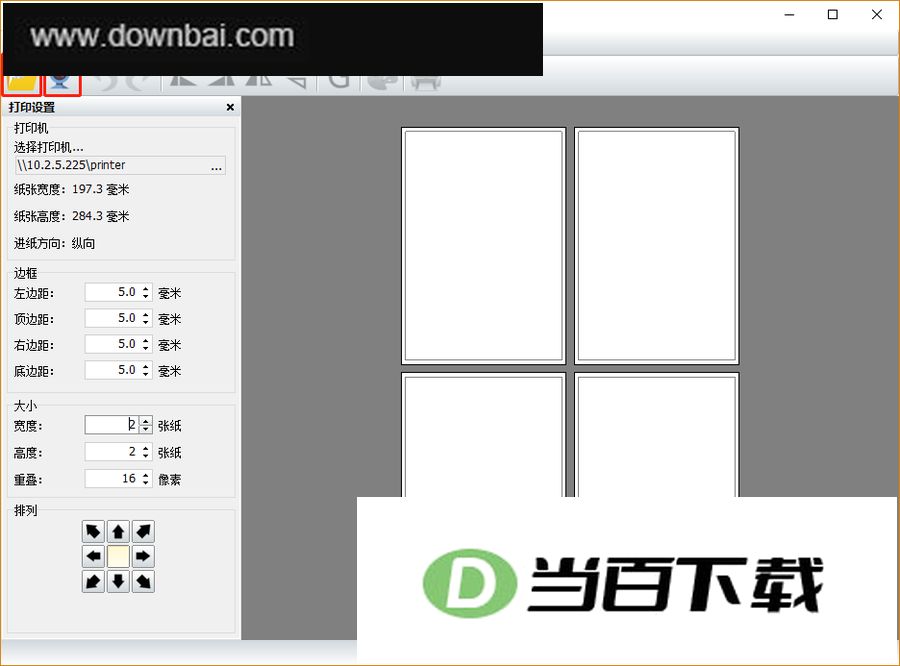Decrease the 右边距 value with down arrow
900x666 pixels.
click(x=146, y=348)
